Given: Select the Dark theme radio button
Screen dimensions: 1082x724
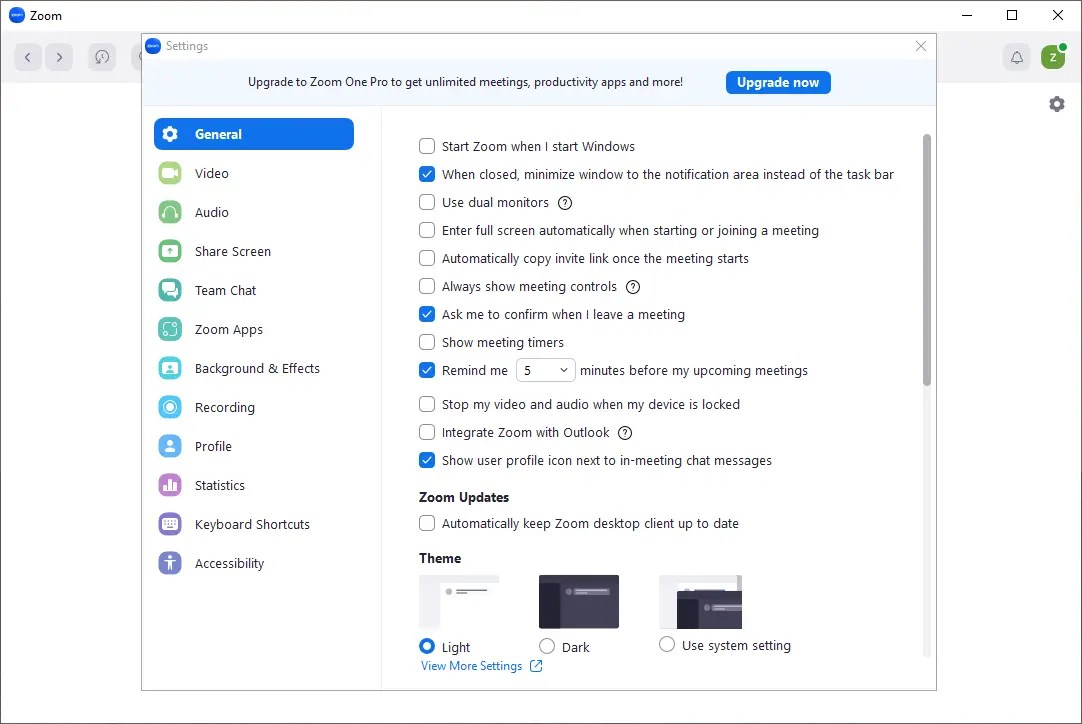Looking at the screenshot, I should click(547, 646).
